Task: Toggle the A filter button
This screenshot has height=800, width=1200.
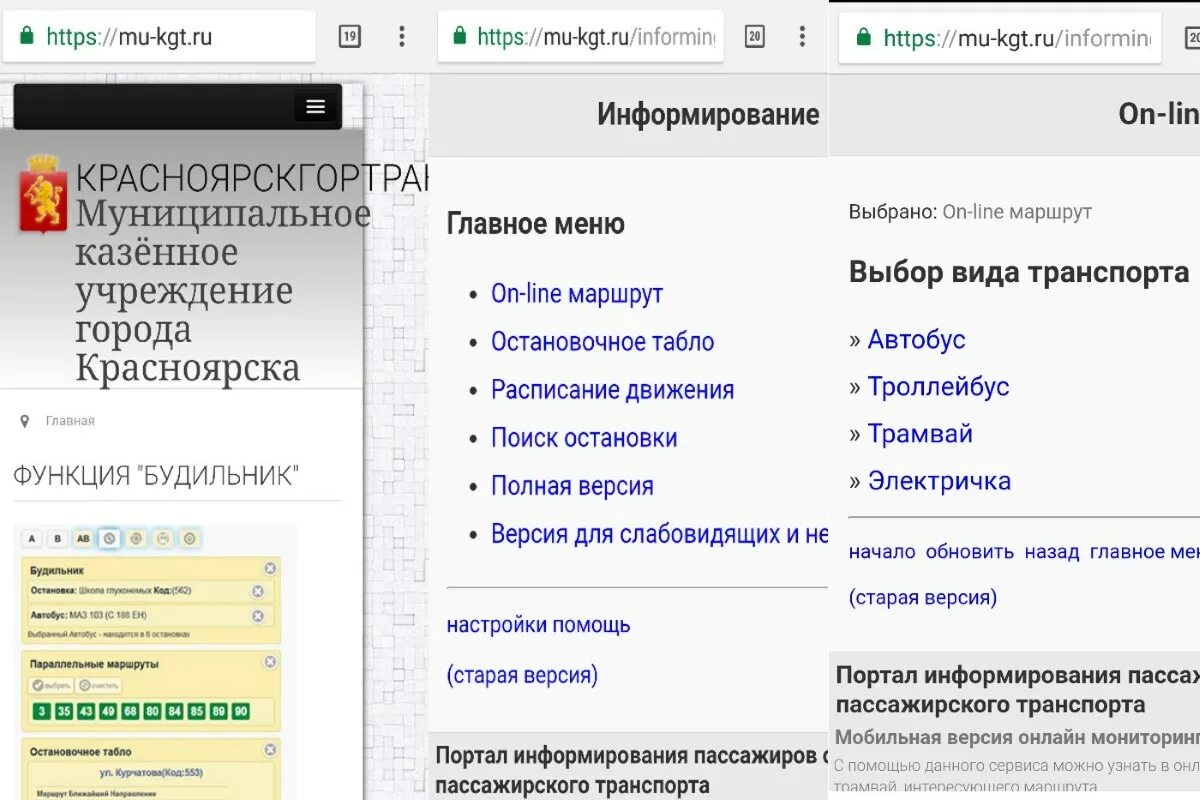Action: click(32, 539)
